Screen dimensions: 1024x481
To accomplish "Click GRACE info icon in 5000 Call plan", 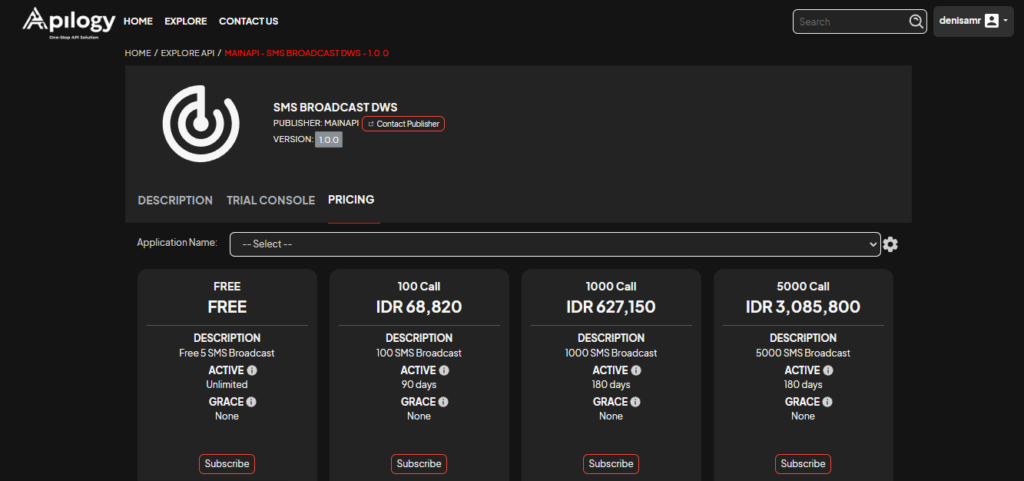I will tap(827, 402).
